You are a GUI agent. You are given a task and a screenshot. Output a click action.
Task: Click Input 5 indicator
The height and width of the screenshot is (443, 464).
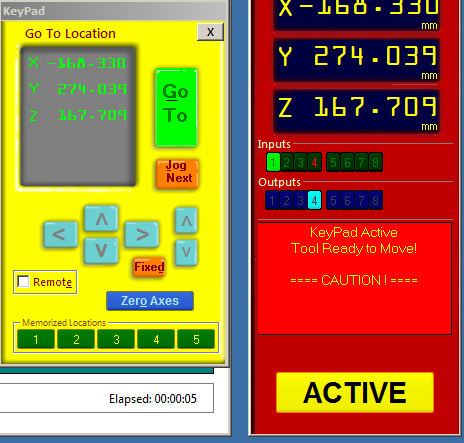click(x=333, y=162)
